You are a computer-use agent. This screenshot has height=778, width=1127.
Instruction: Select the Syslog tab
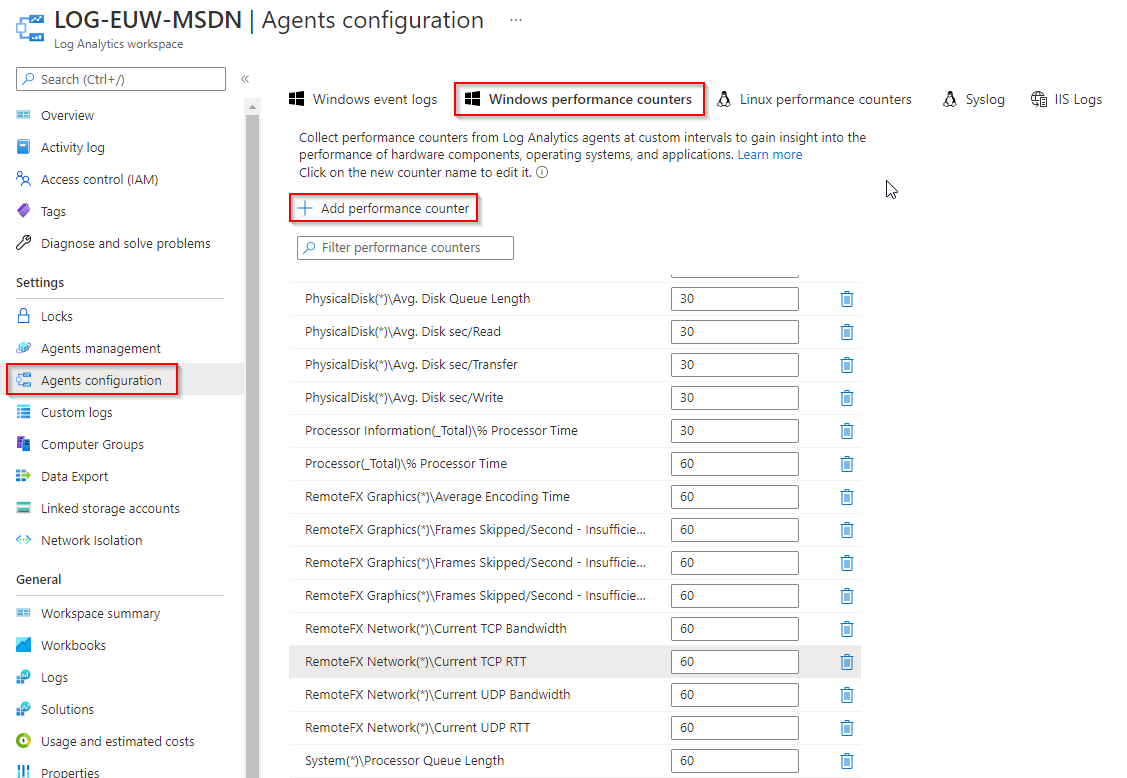[973, 99]
